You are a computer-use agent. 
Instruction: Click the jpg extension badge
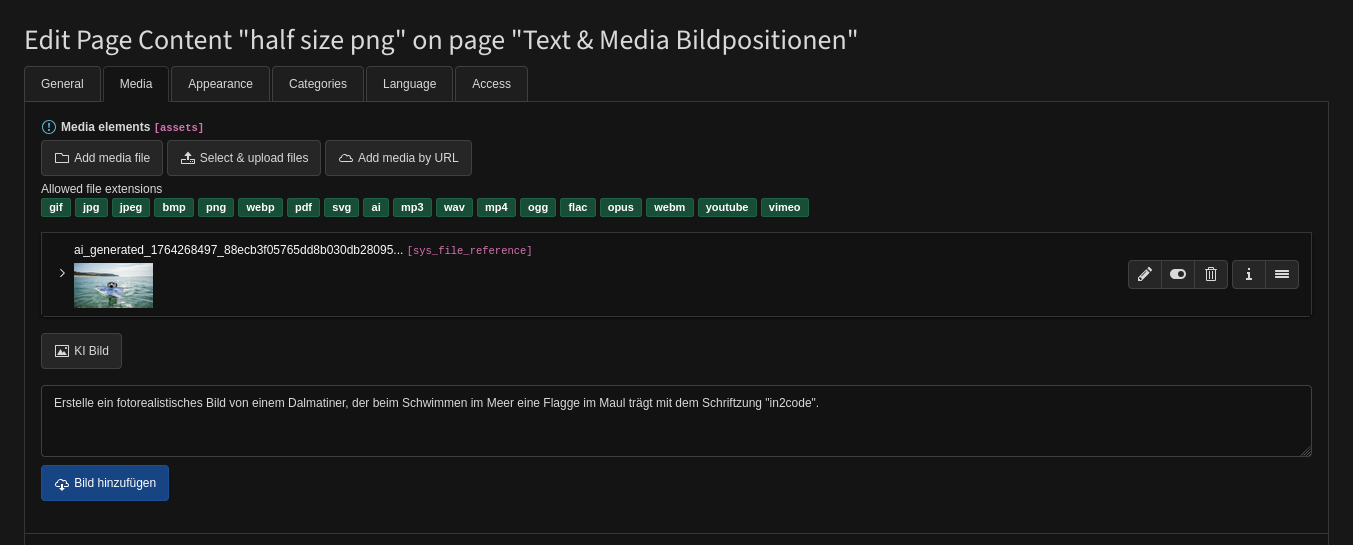tap(91, 208)
